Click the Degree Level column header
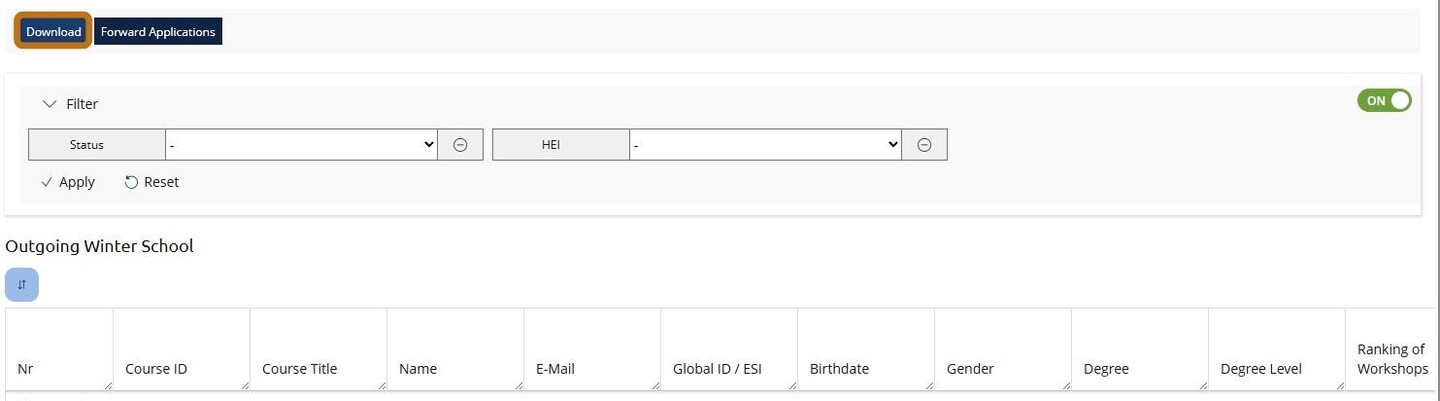This screenshot has width=1440, height=401. coord(1261,369)
